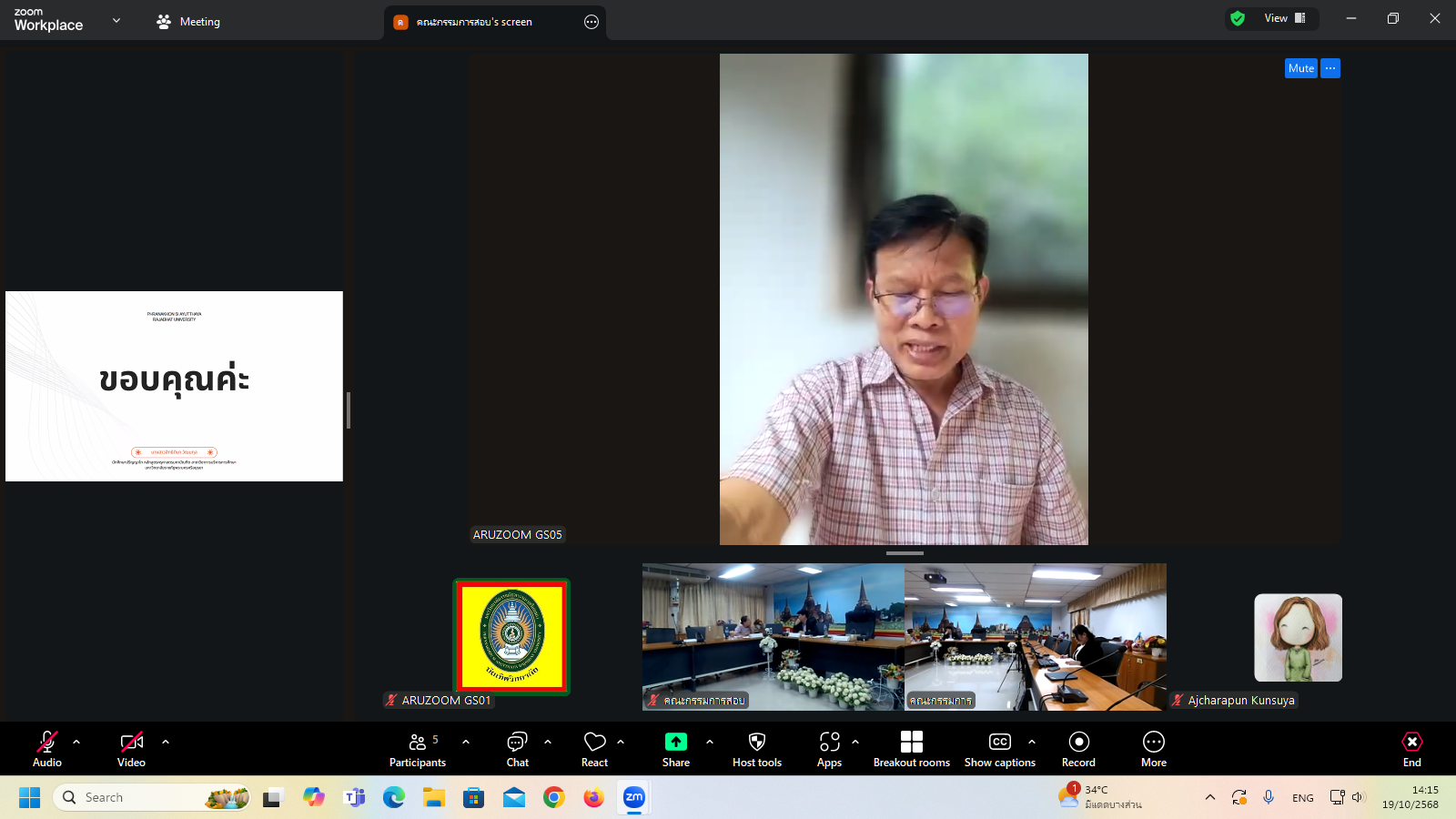Open the Participants panel
Viewport: 1456px width, 819px height.
(418, 749)
